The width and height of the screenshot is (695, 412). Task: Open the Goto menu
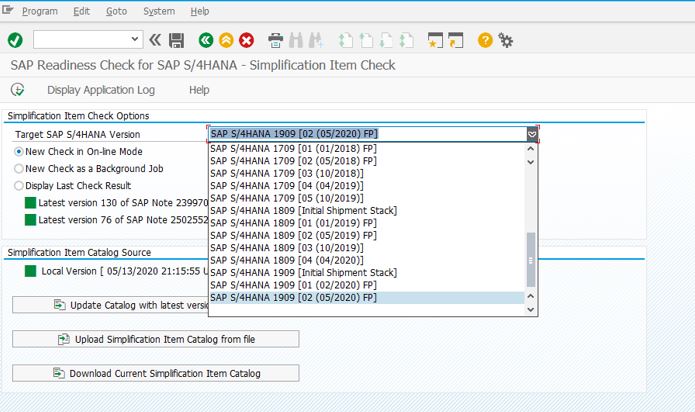click(117, 11)
